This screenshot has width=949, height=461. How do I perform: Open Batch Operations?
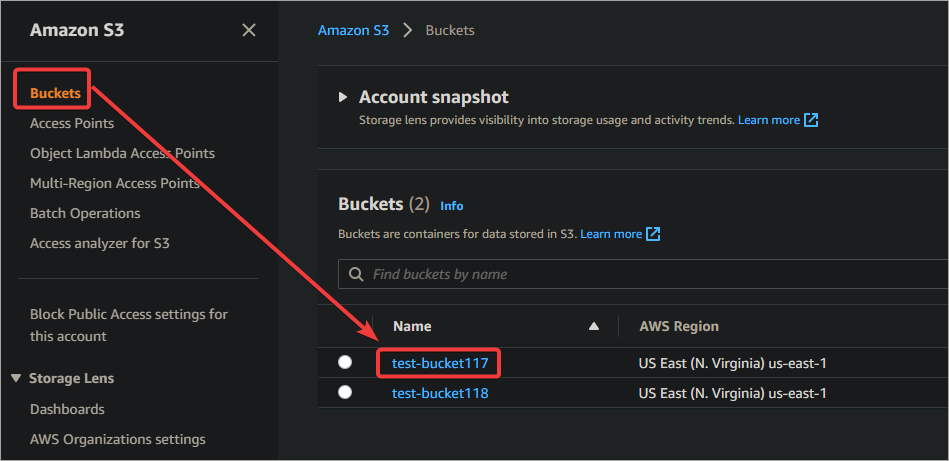[x=85, y=214]
